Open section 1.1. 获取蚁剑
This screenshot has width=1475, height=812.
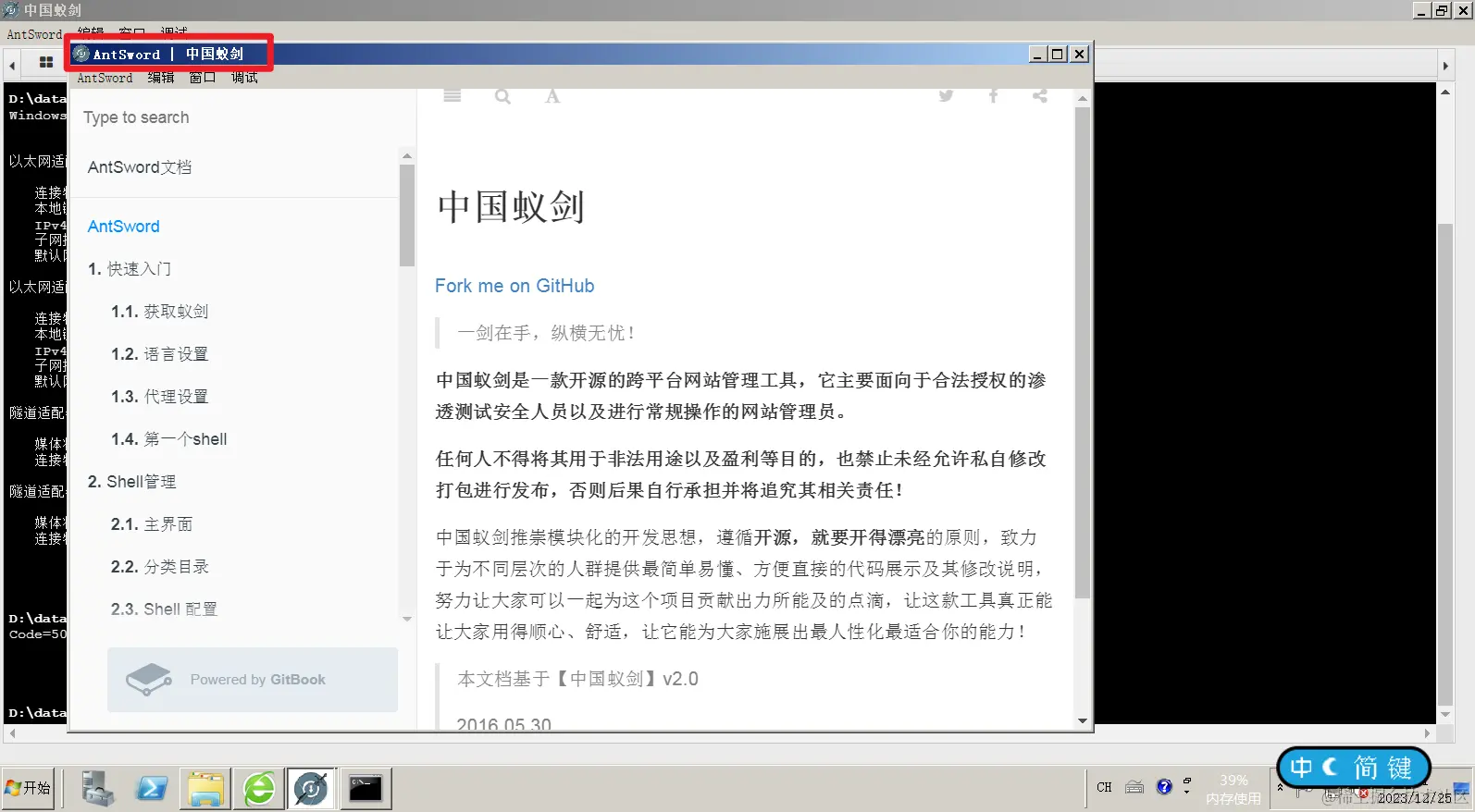coord(159,312)
